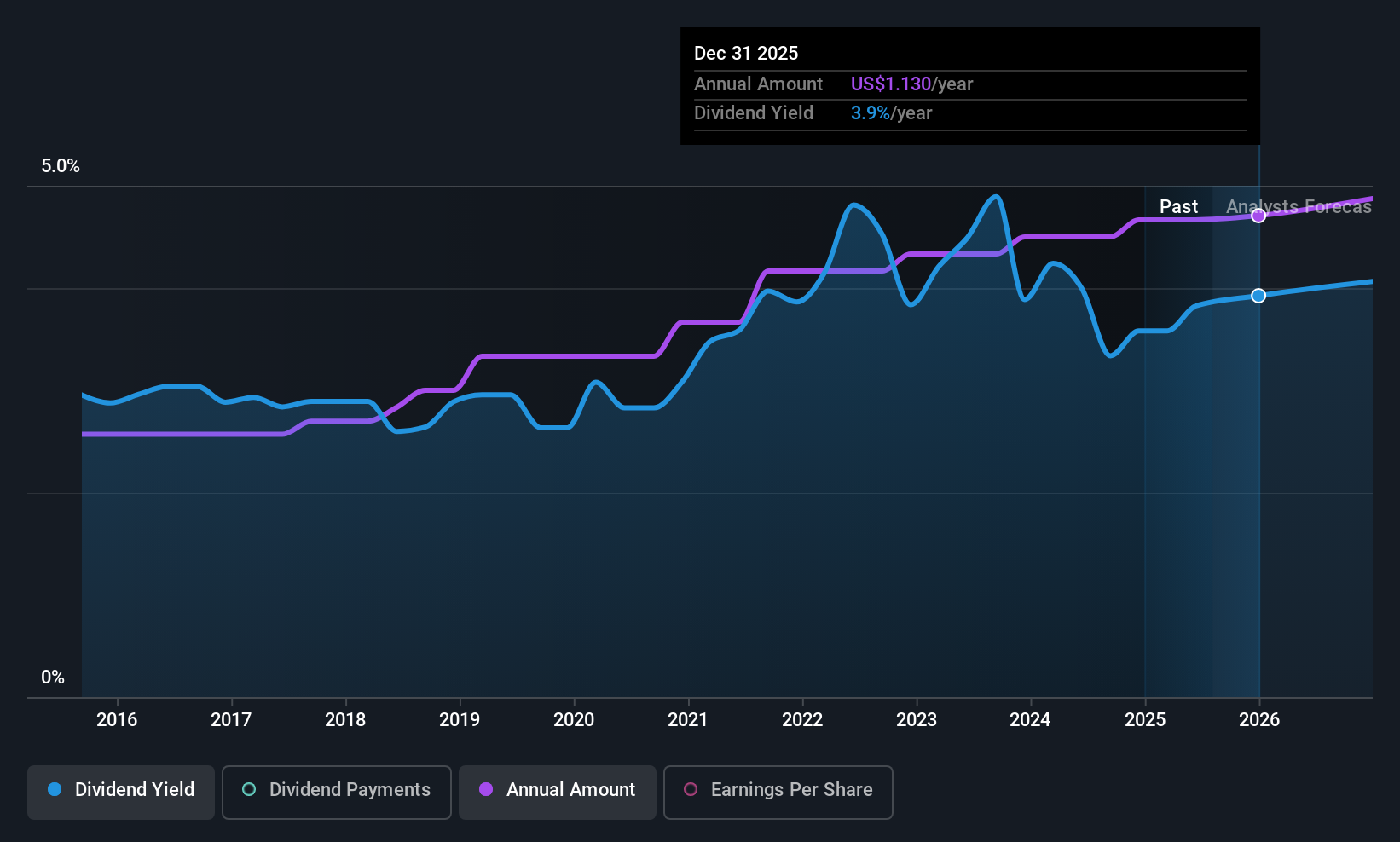1400x842 pixels.
Task: Click the 2020 x-axis label
Action: pyautogui.click(x=574, y=719)
